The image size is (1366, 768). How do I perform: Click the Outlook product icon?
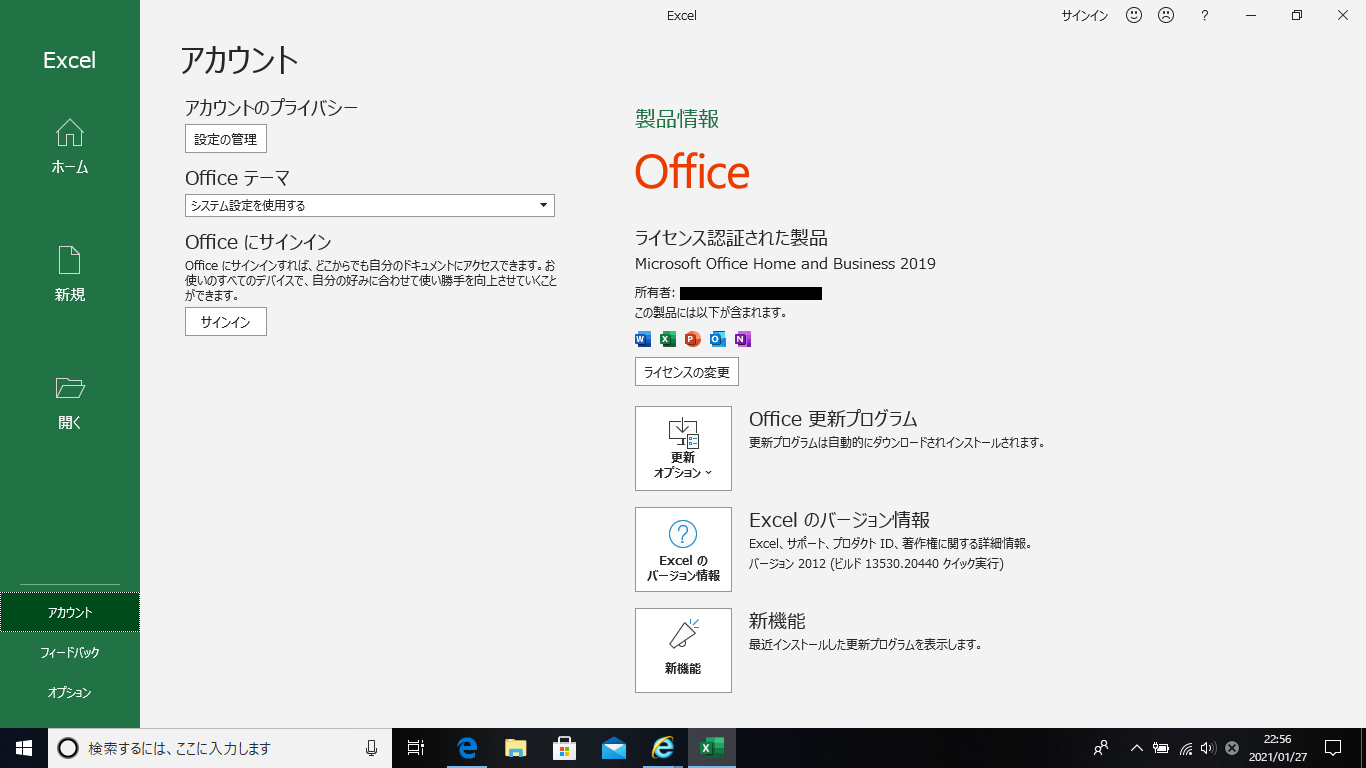(717, 339)
